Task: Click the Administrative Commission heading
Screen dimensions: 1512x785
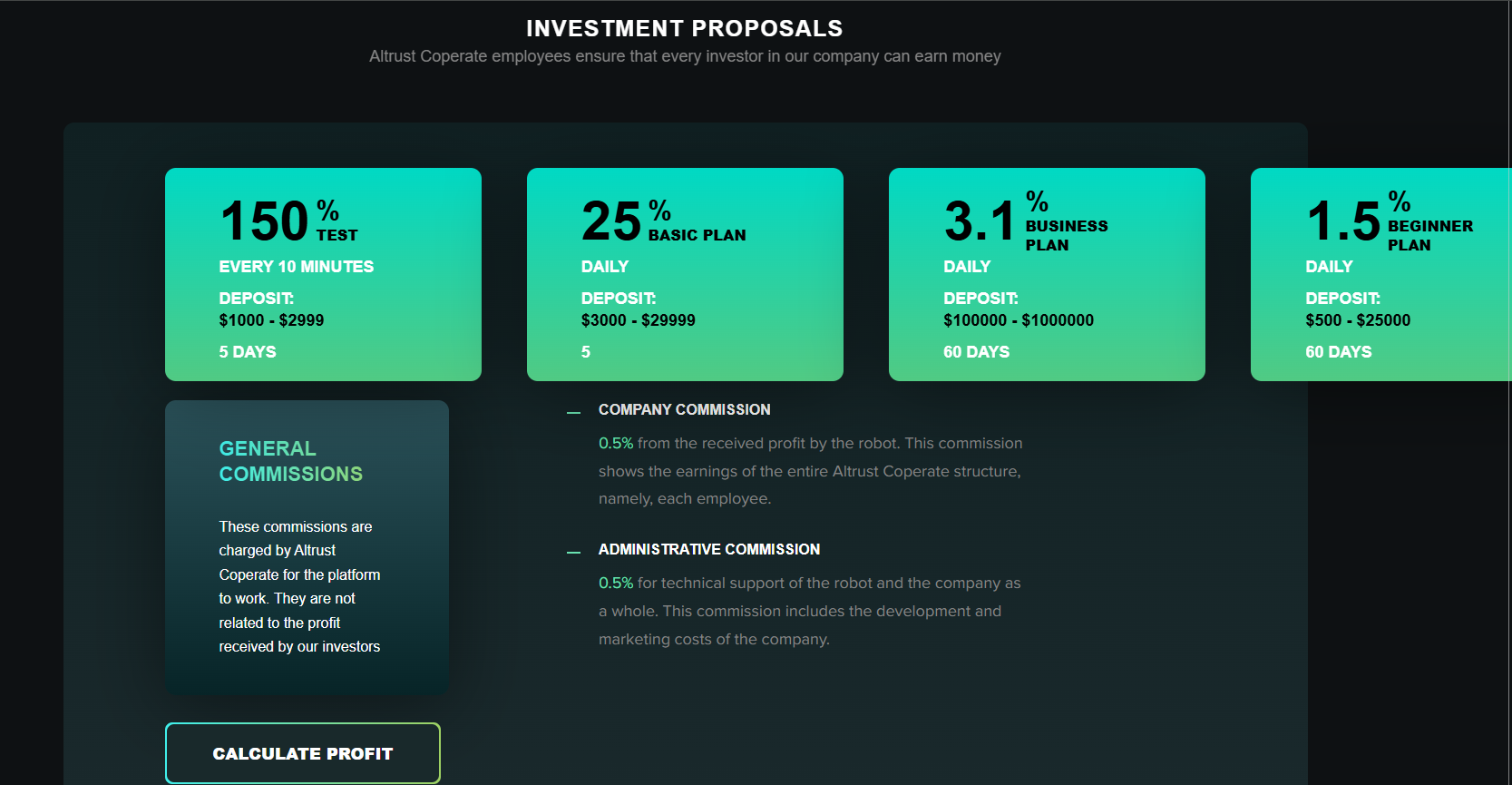Action: click(x=708, y=550)
